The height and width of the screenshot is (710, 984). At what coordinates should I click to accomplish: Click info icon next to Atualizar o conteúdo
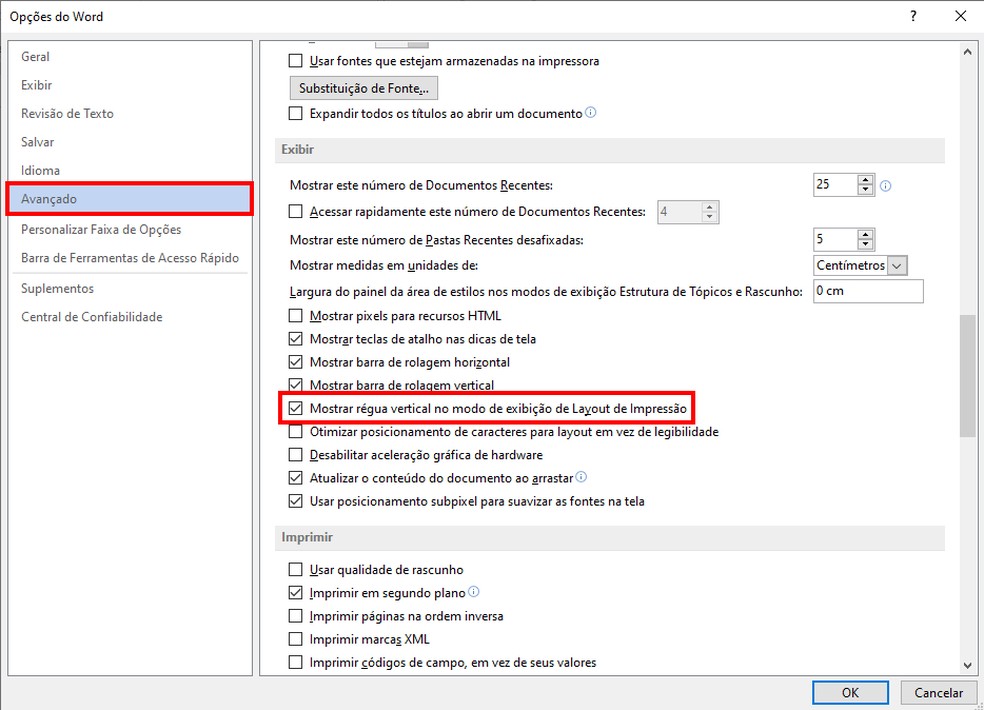tap(581, 477)
